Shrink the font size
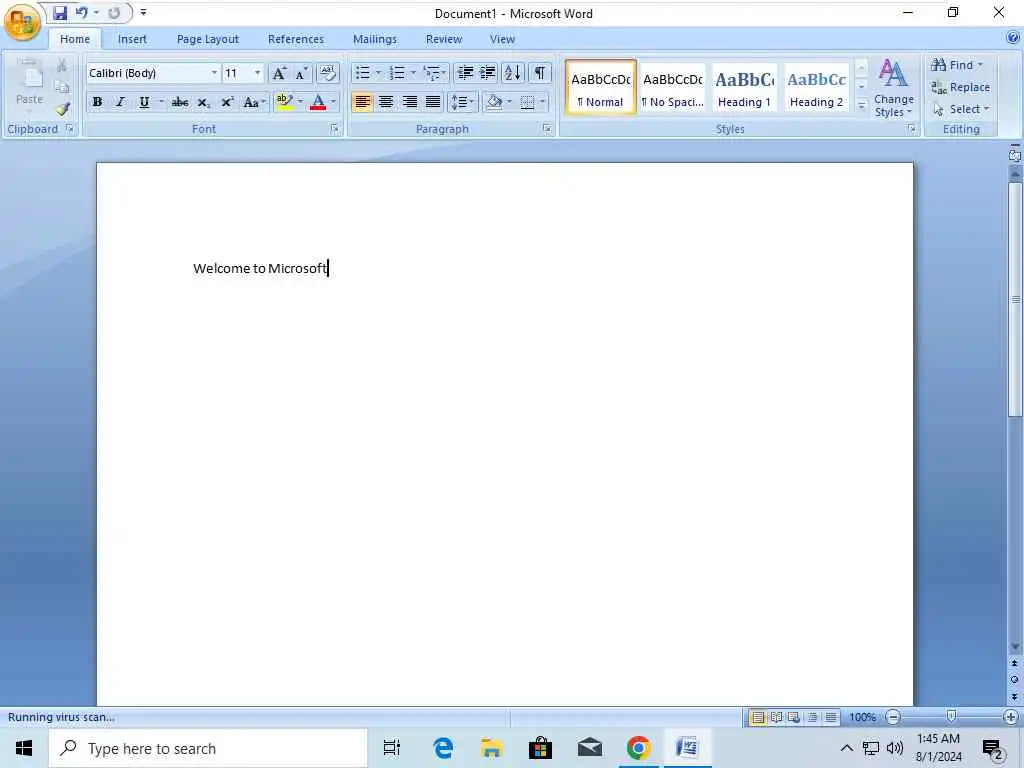This screenshot has height=768, width=1024. [x=301, y=73]
